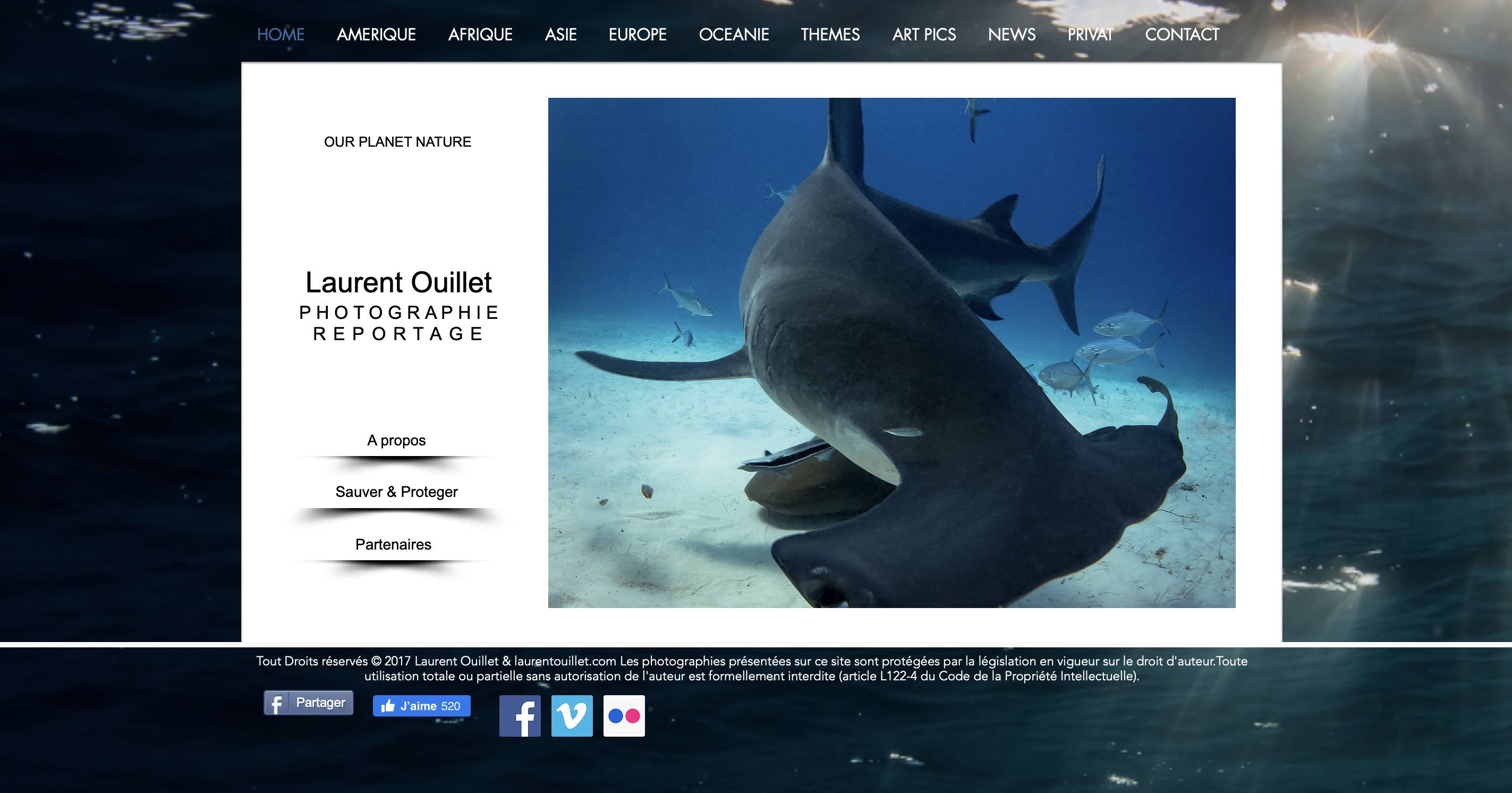Open the NEWS menu item

click(x=1012, y=35)
